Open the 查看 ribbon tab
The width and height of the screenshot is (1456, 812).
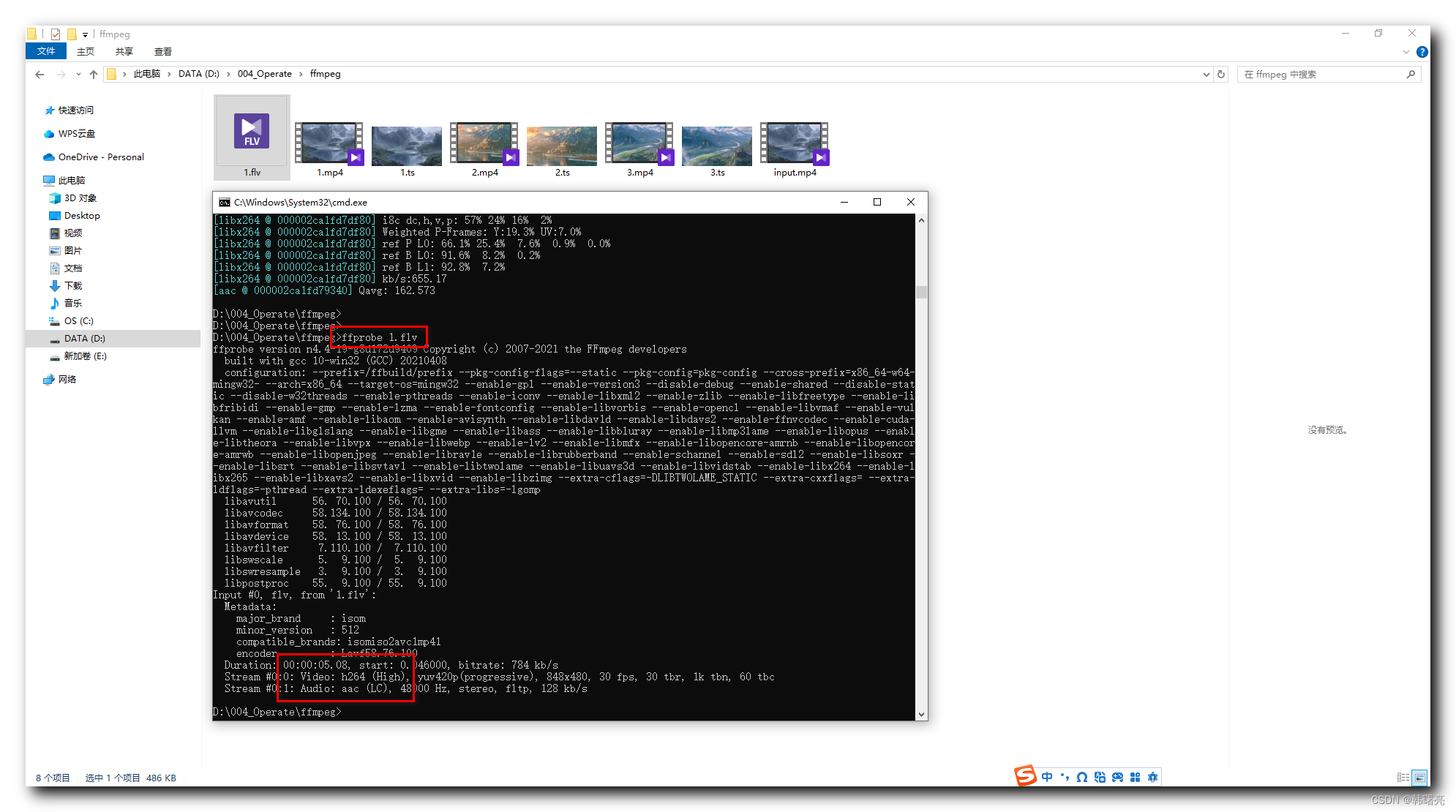162,51
